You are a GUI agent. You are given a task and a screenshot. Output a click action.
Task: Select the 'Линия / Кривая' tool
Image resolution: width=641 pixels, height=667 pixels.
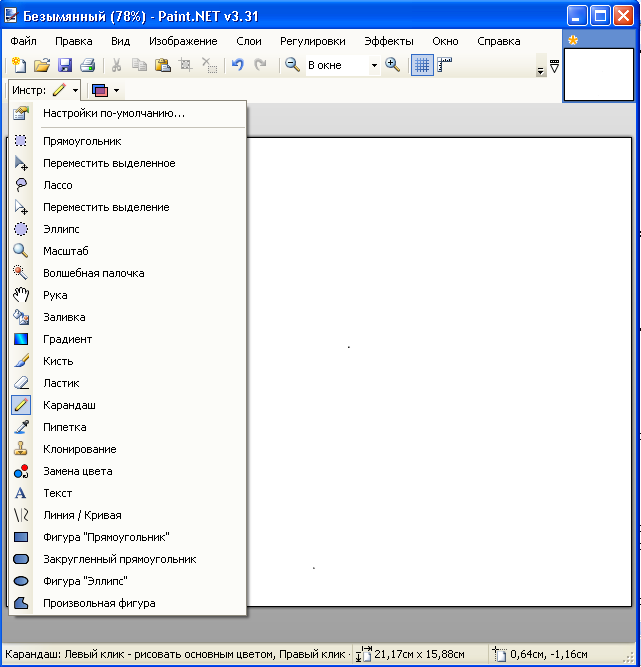[128, 516]
